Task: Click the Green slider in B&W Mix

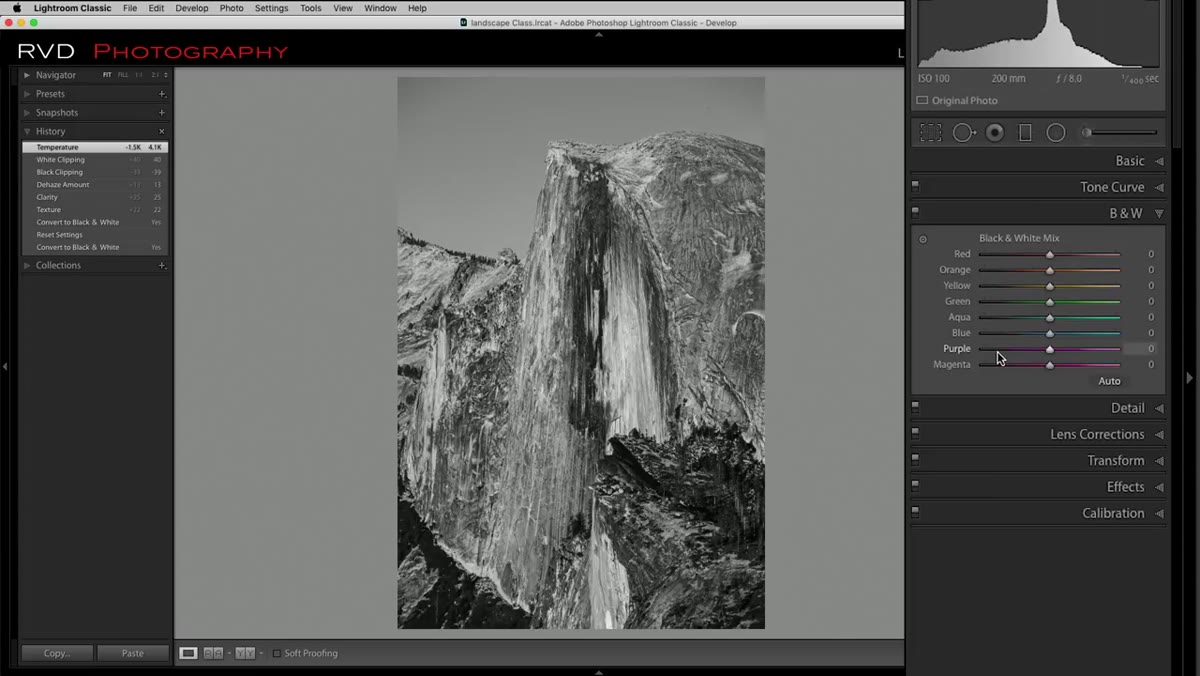Action: pos(1049,302)
